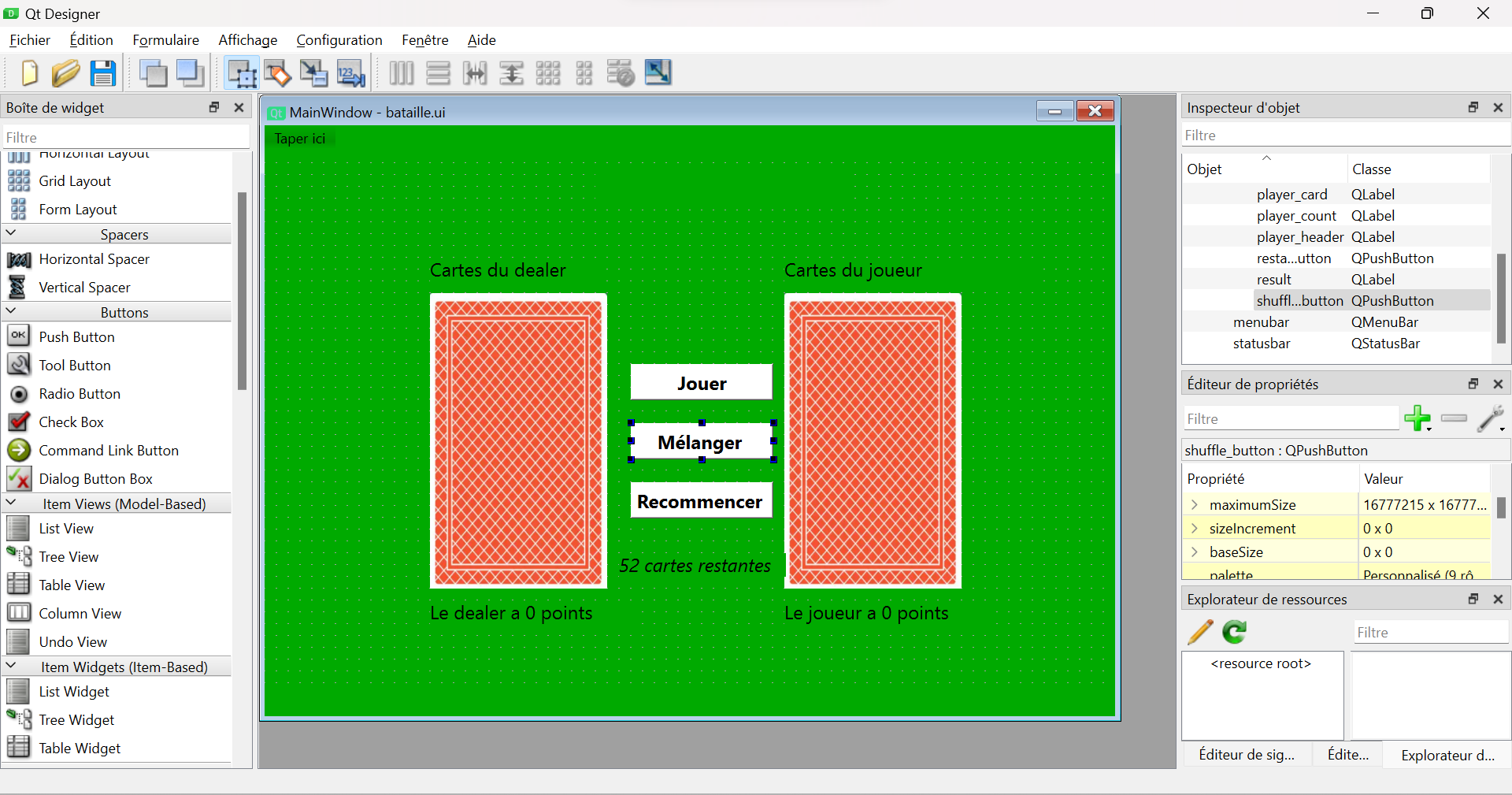Expand the sizeIncrement property
This screenshot has width=1512, height=795.
(1195, 528)
